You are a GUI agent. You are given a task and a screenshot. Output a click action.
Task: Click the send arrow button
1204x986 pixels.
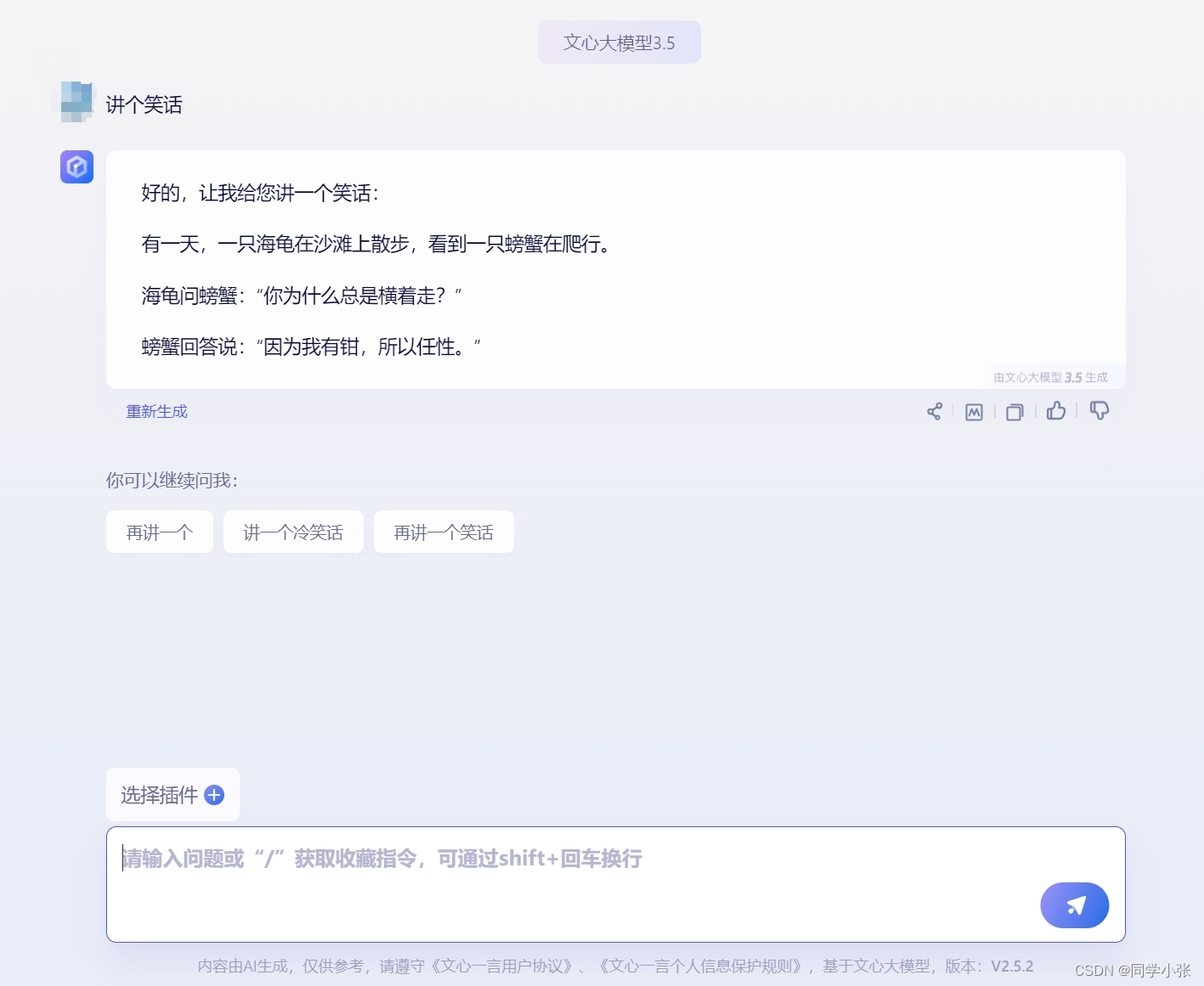tap(1075, 905)
